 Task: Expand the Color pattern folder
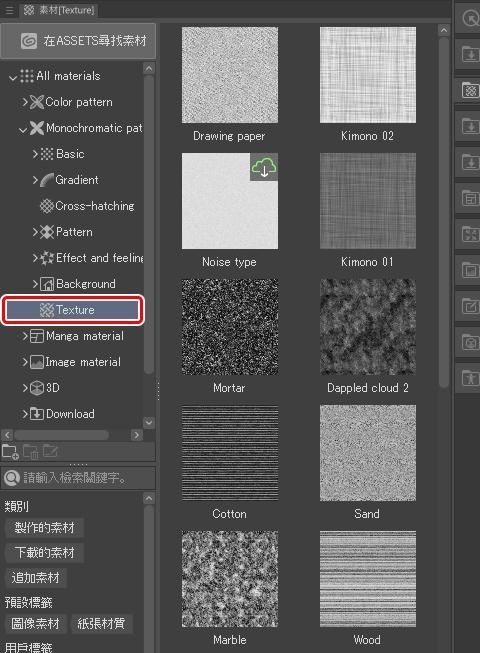25,102
